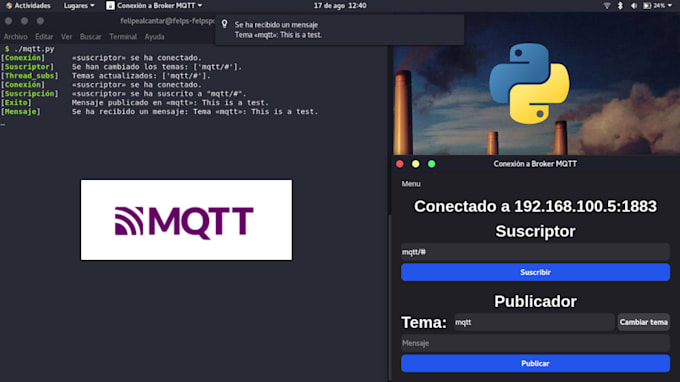Image resolution: width=680 pixels, height=382 pixels.
Task: Click the Menu item in MQTT window
Action: coord(411,184)
